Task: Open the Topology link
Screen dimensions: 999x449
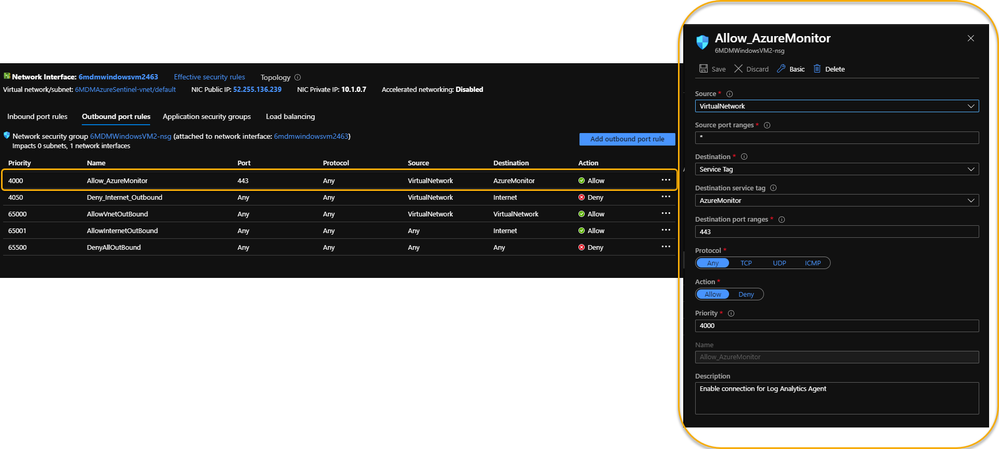Action: point(275,77)
